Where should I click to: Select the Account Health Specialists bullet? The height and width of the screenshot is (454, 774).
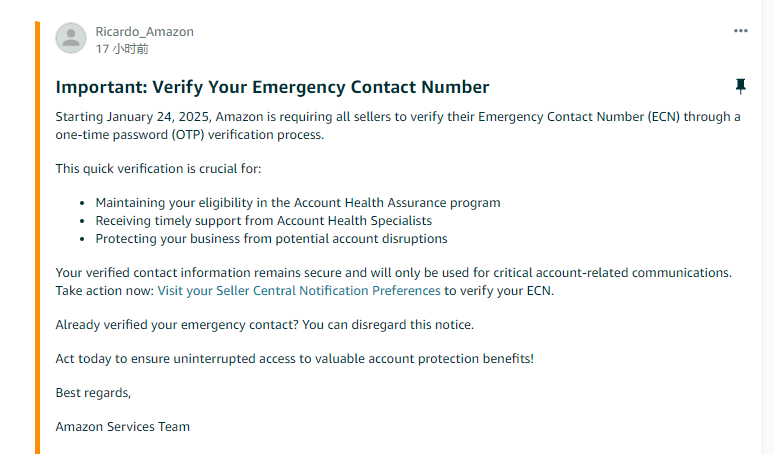pos(264,220)
